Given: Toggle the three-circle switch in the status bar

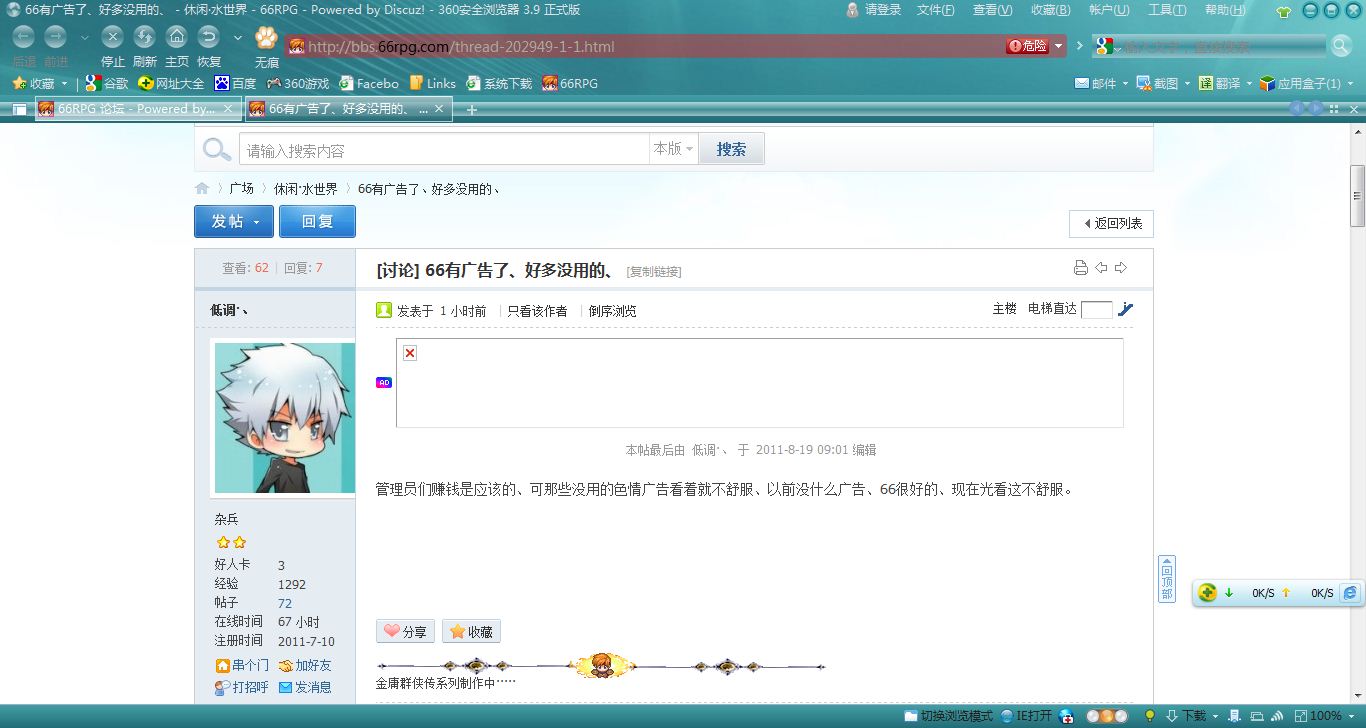Looking at the screenshot, I should (1107, 716).
